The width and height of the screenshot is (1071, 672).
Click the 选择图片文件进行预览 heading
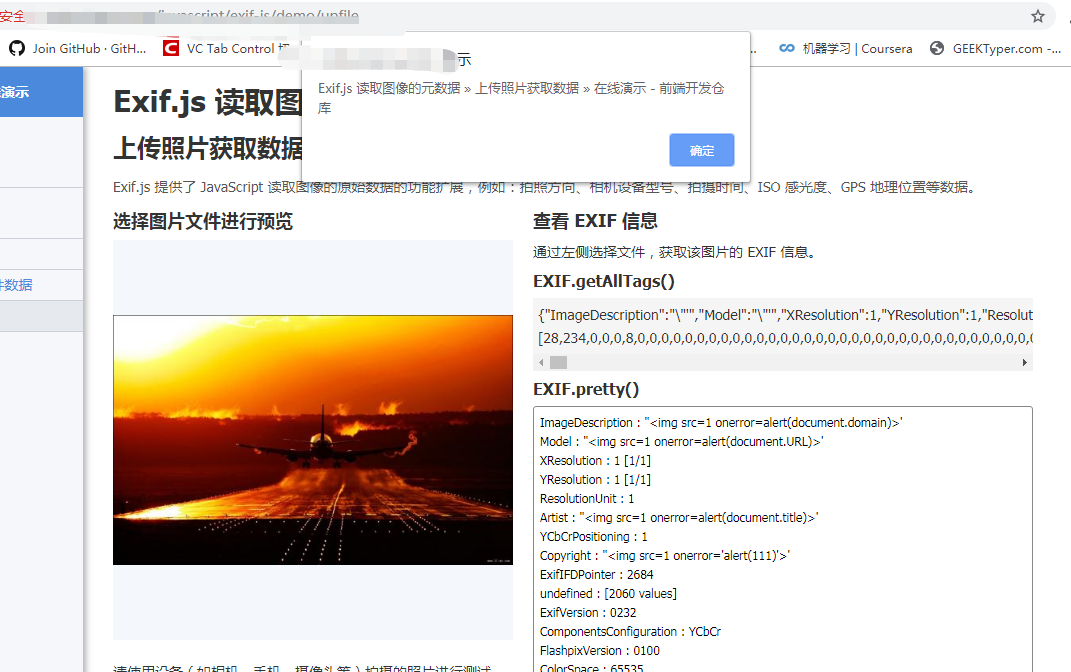203,221
